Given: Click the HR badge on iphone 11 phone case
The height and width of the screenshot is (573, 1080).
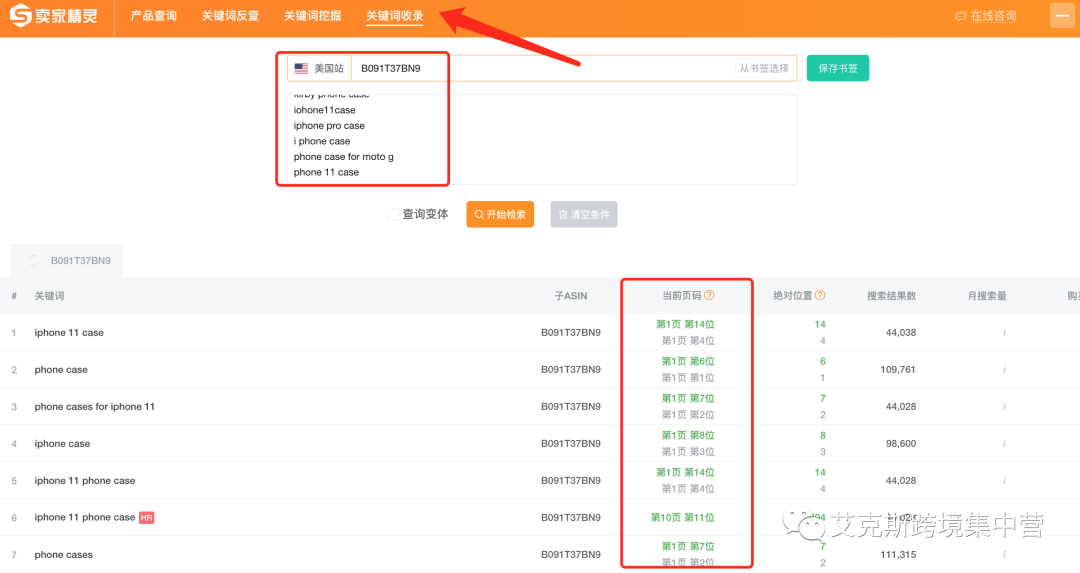Looking at the screenshot, I should (146, 517).
